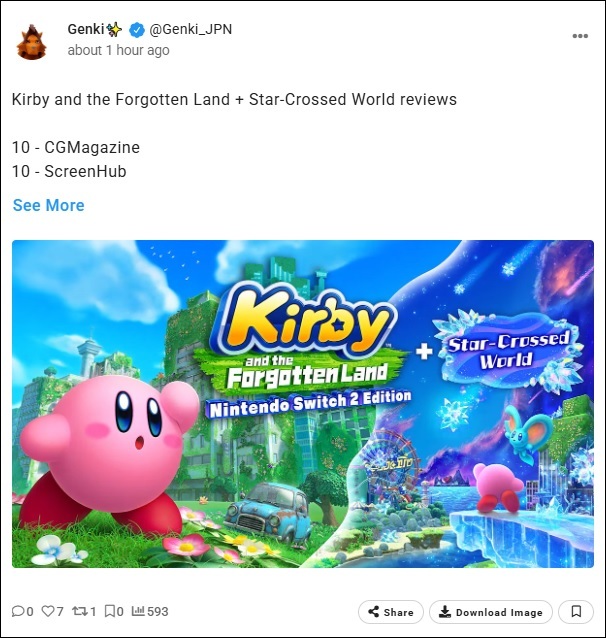Click the download arrow icon
This screenshot has width=606, height=638.
point(445,611)
